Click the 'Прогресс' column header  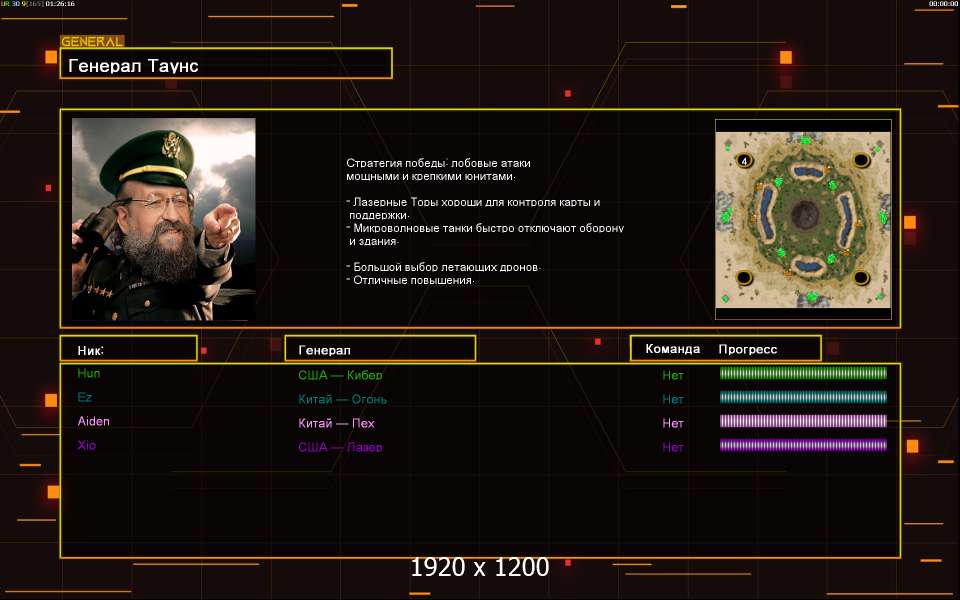(x=748, y=349)
